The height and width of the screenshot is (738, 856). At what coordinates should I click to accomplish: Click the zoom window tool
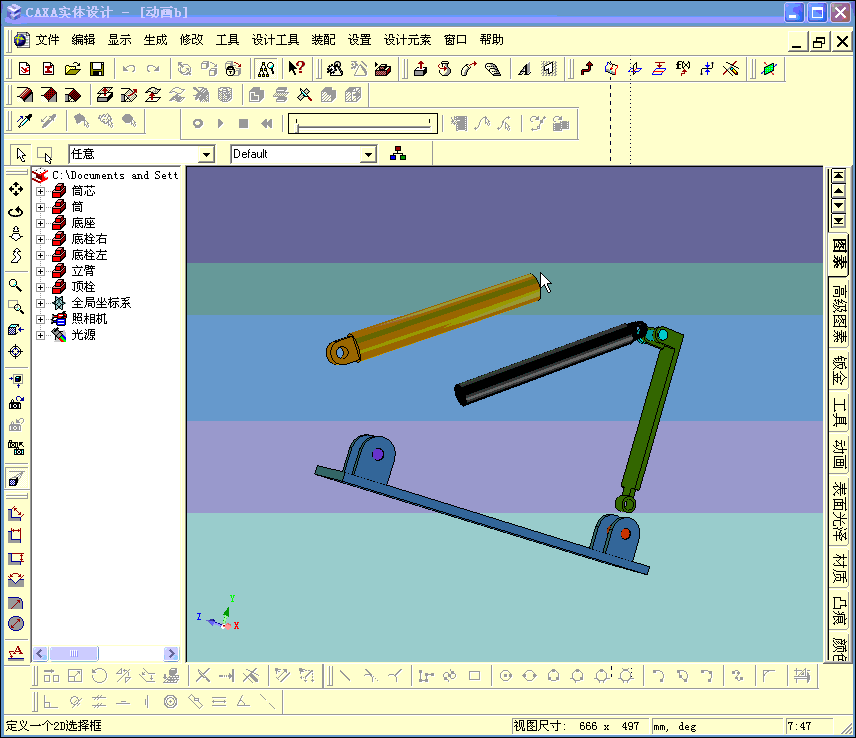16,307
